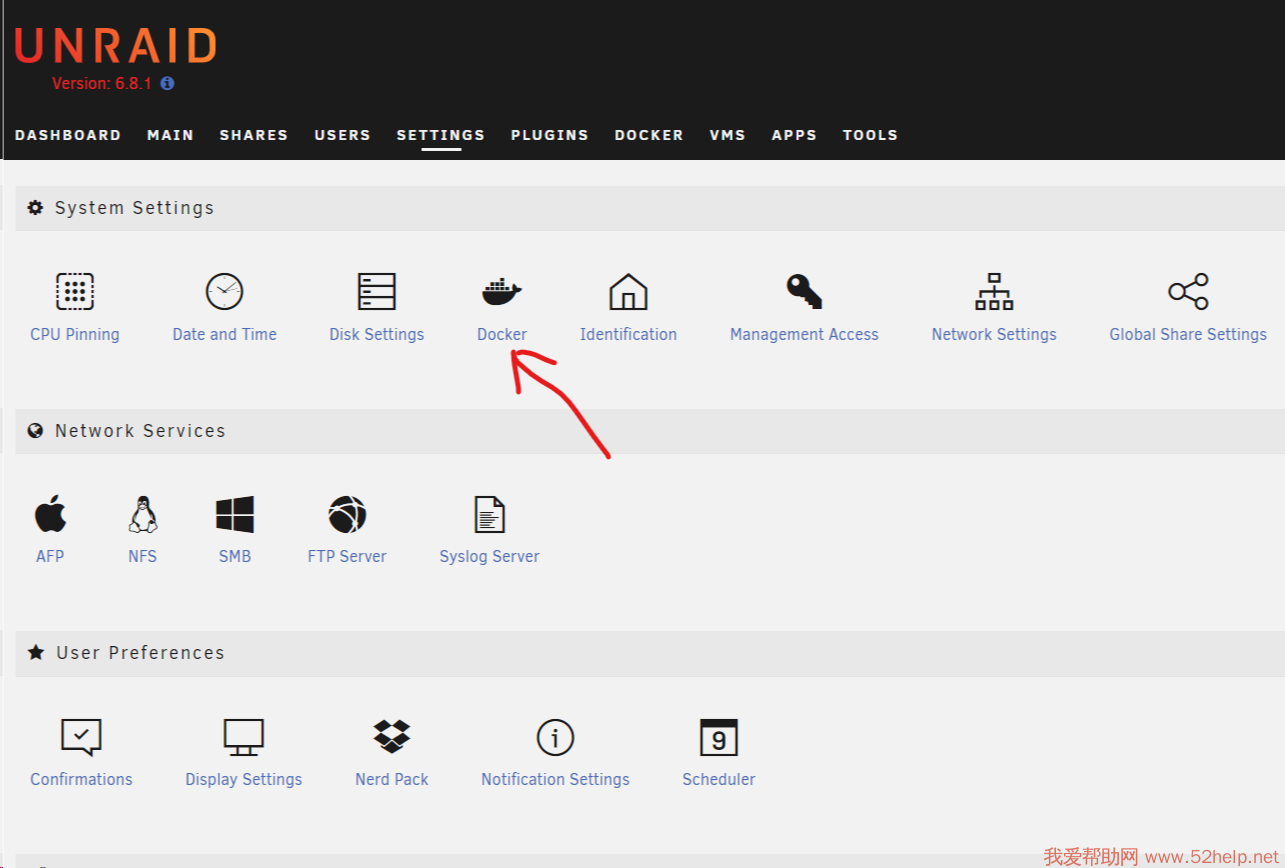Click the AFP apple icon
The width and height of the screenshot is (1285, 868).
point(50,515)
